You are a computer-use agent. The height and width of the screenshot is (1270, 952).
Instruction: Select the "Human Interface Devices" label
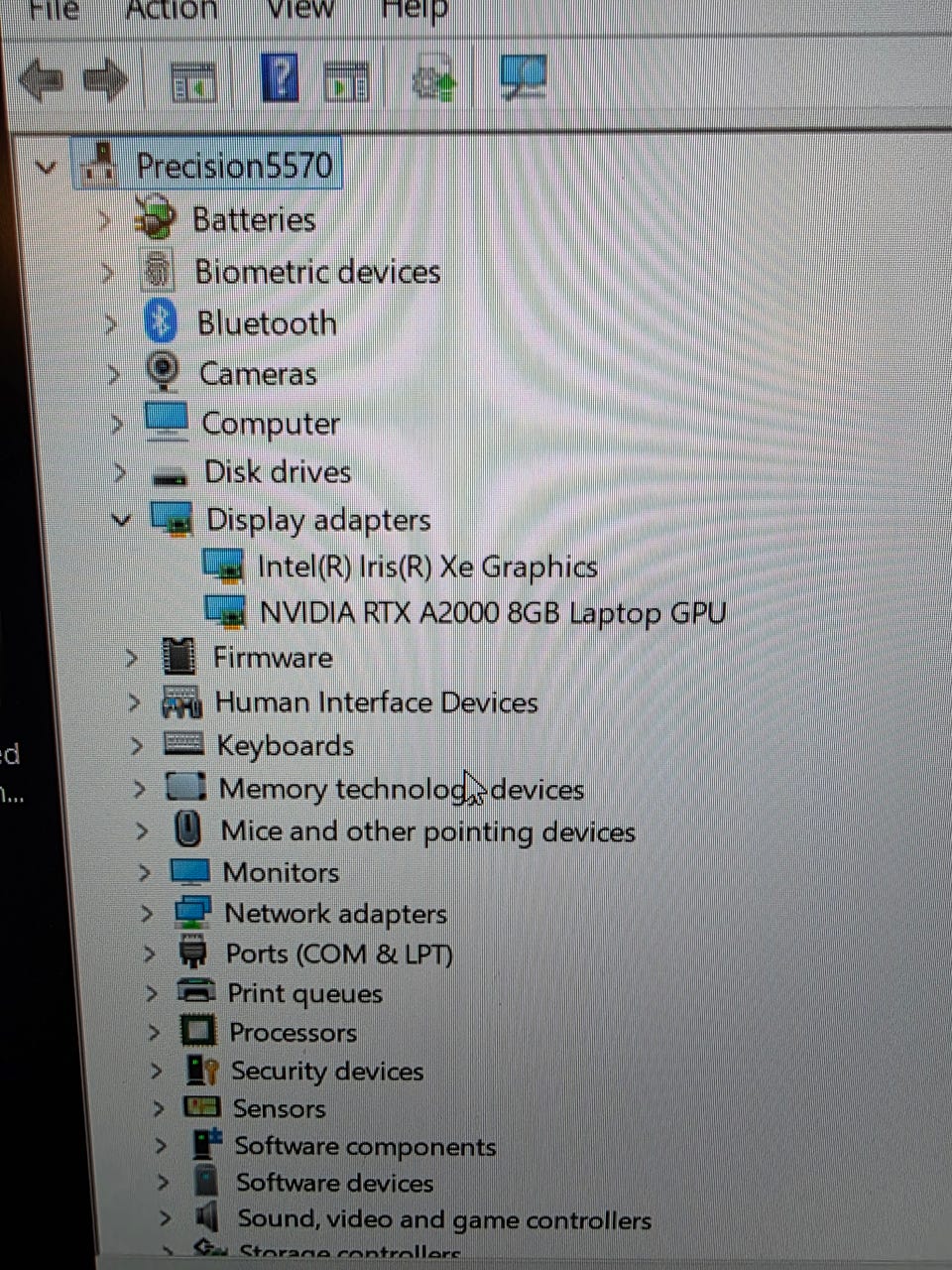point(377,702)
